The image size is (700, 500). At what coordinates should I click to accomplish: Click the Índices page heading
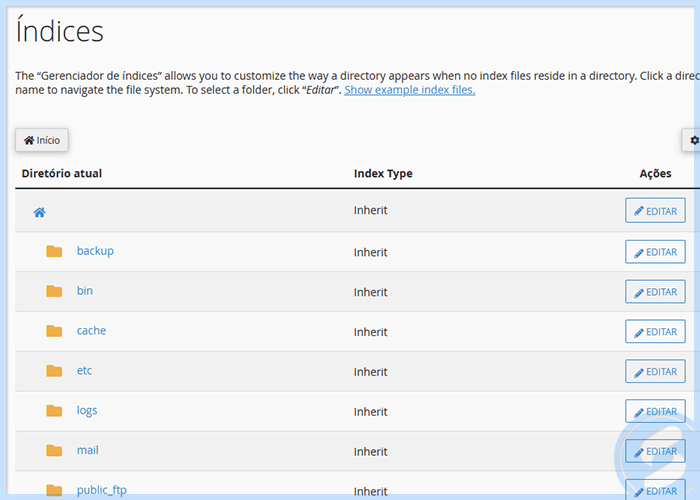tap(59, 30)
